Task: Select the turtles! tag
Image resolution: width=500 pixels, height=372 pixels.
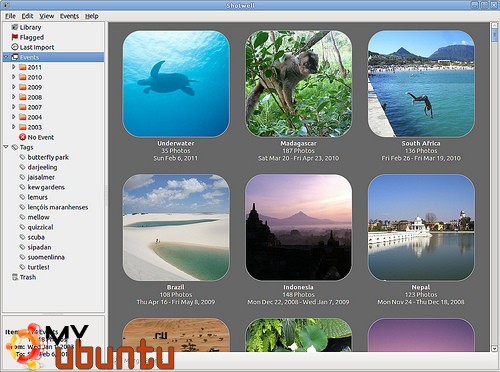Action: point(38,267)
